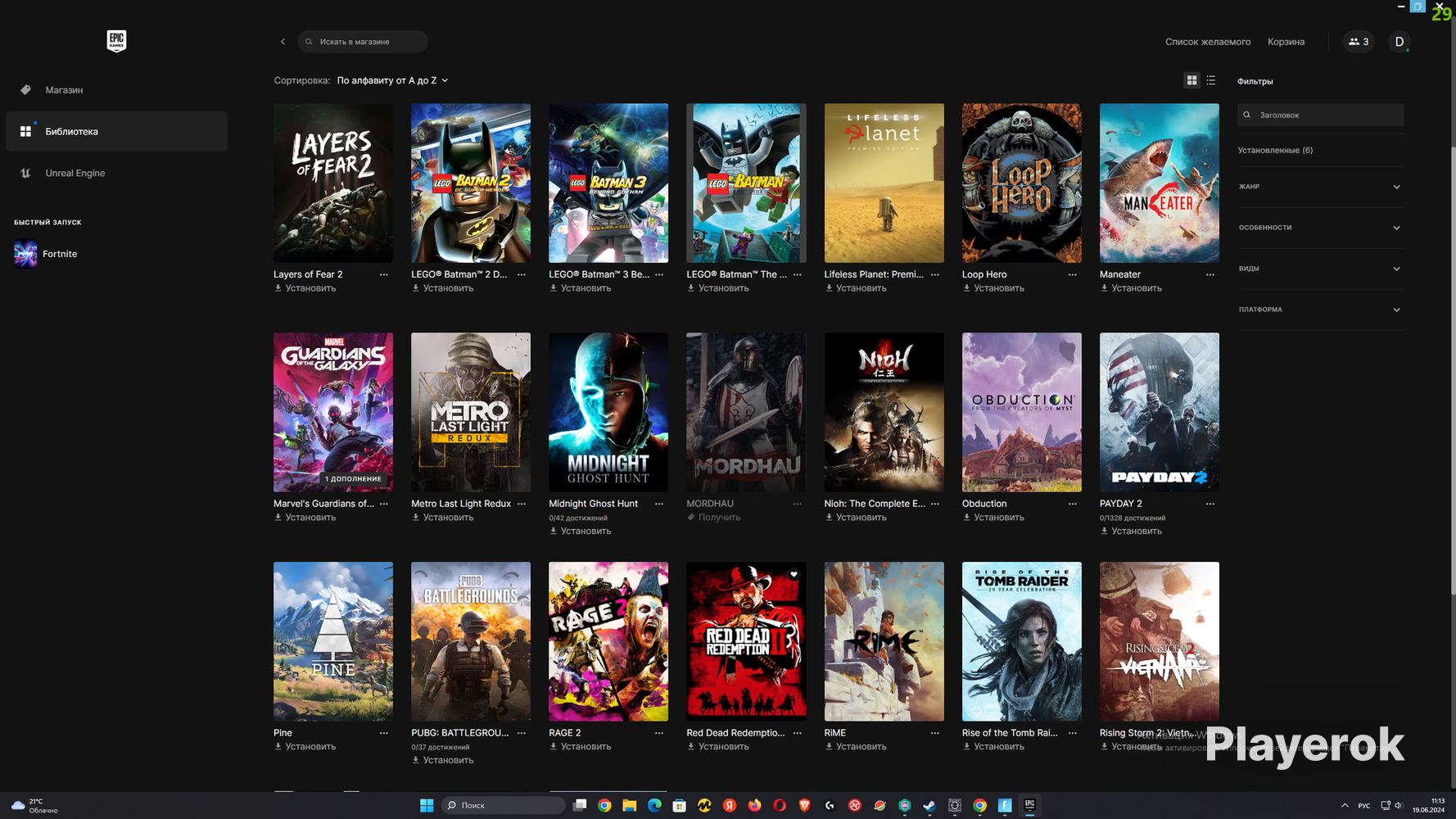The height and width of the screenshot is (819, 1456).
Task: Open Pine options menu
Action: tap(384, 733)
